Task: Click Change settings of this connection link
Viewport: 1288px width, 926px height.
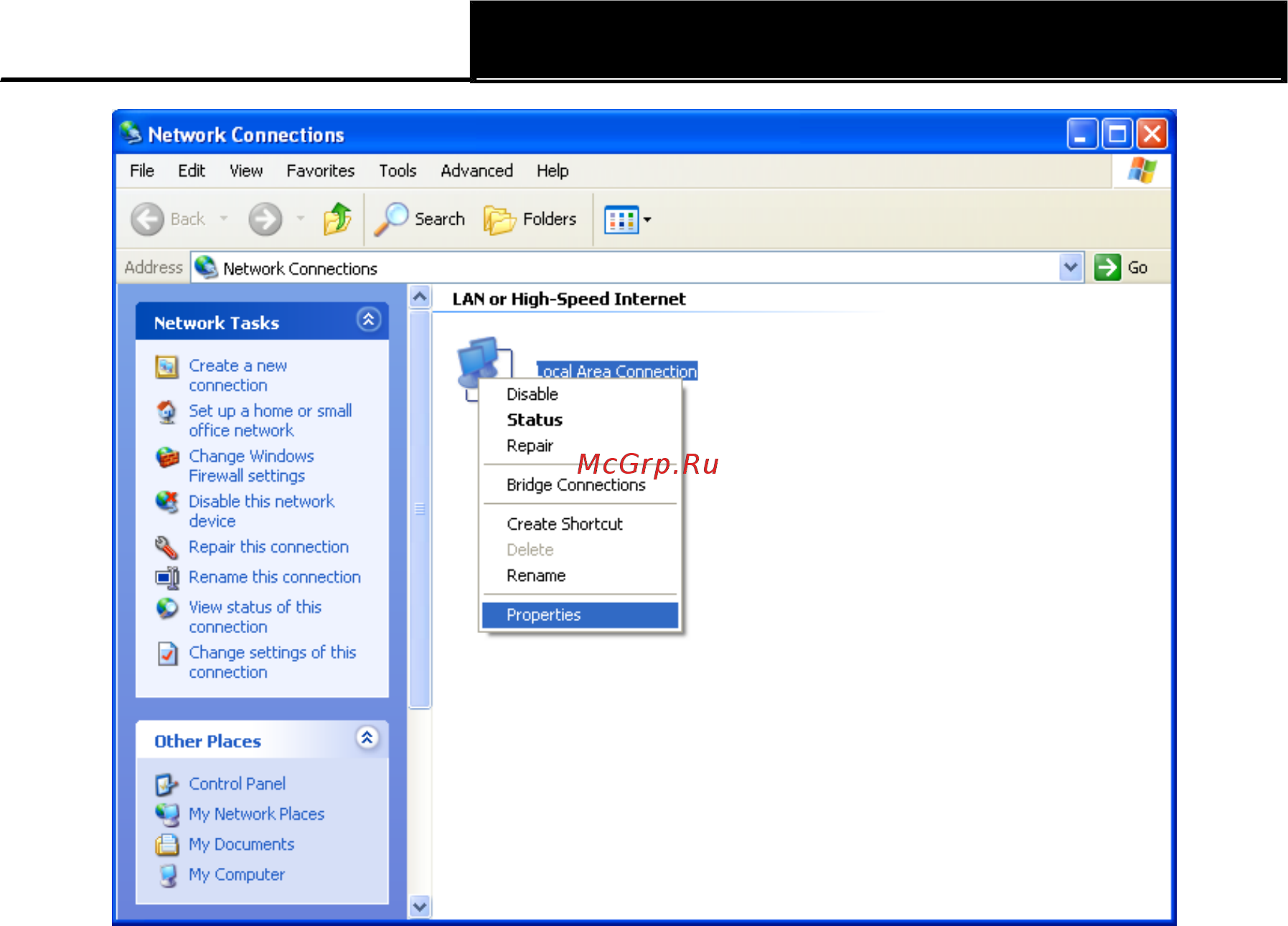Action: coord(273,662)
